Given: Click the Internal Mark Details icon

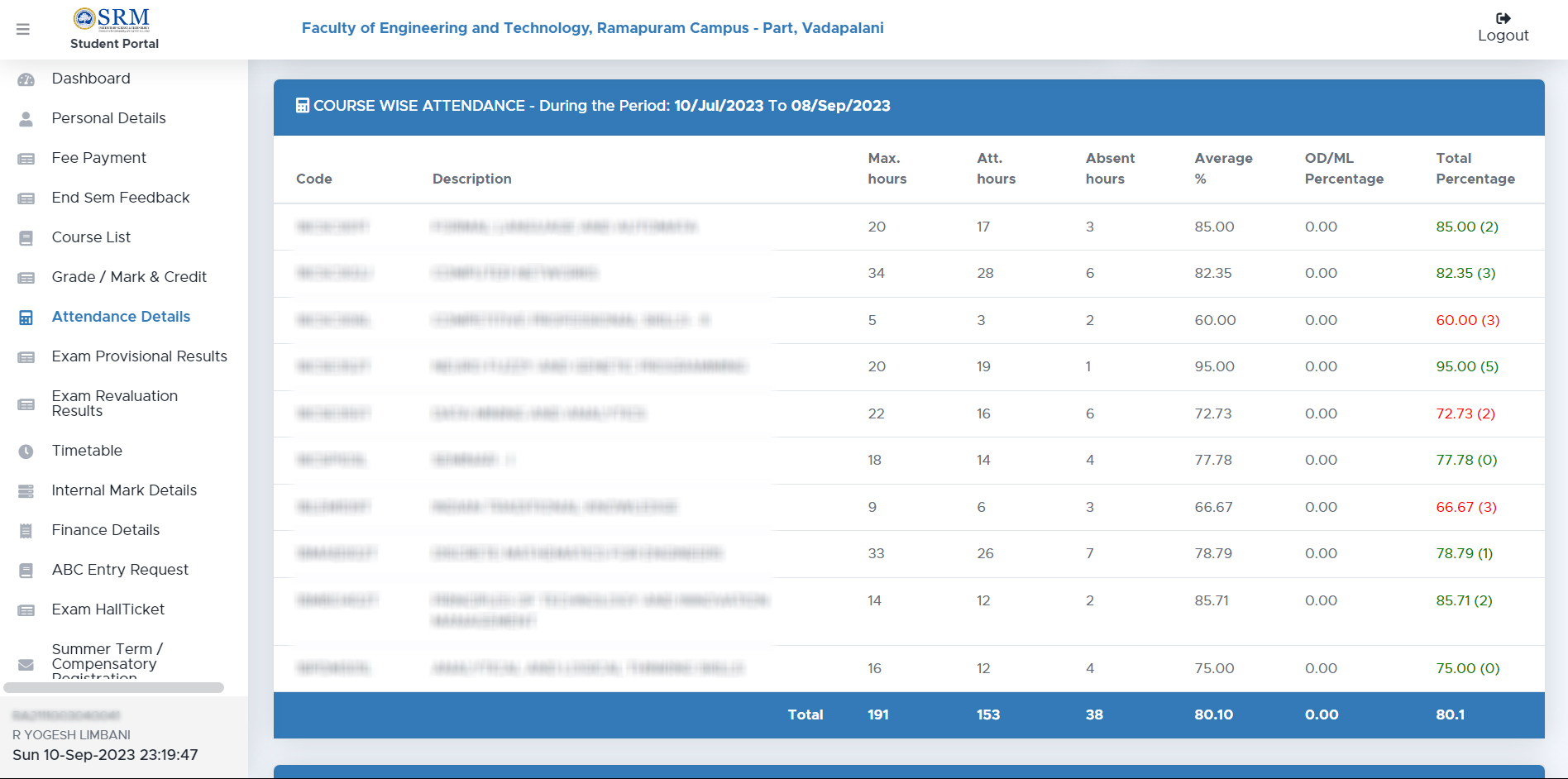Looking at the screenshot, I should 25,490.
